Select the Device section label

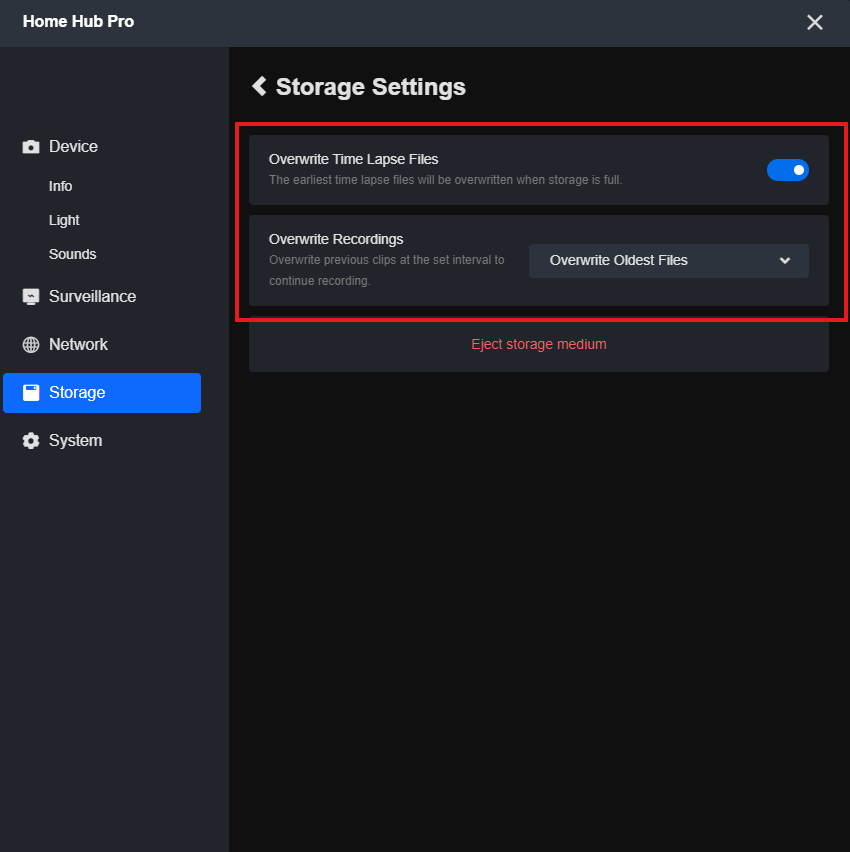73,147
